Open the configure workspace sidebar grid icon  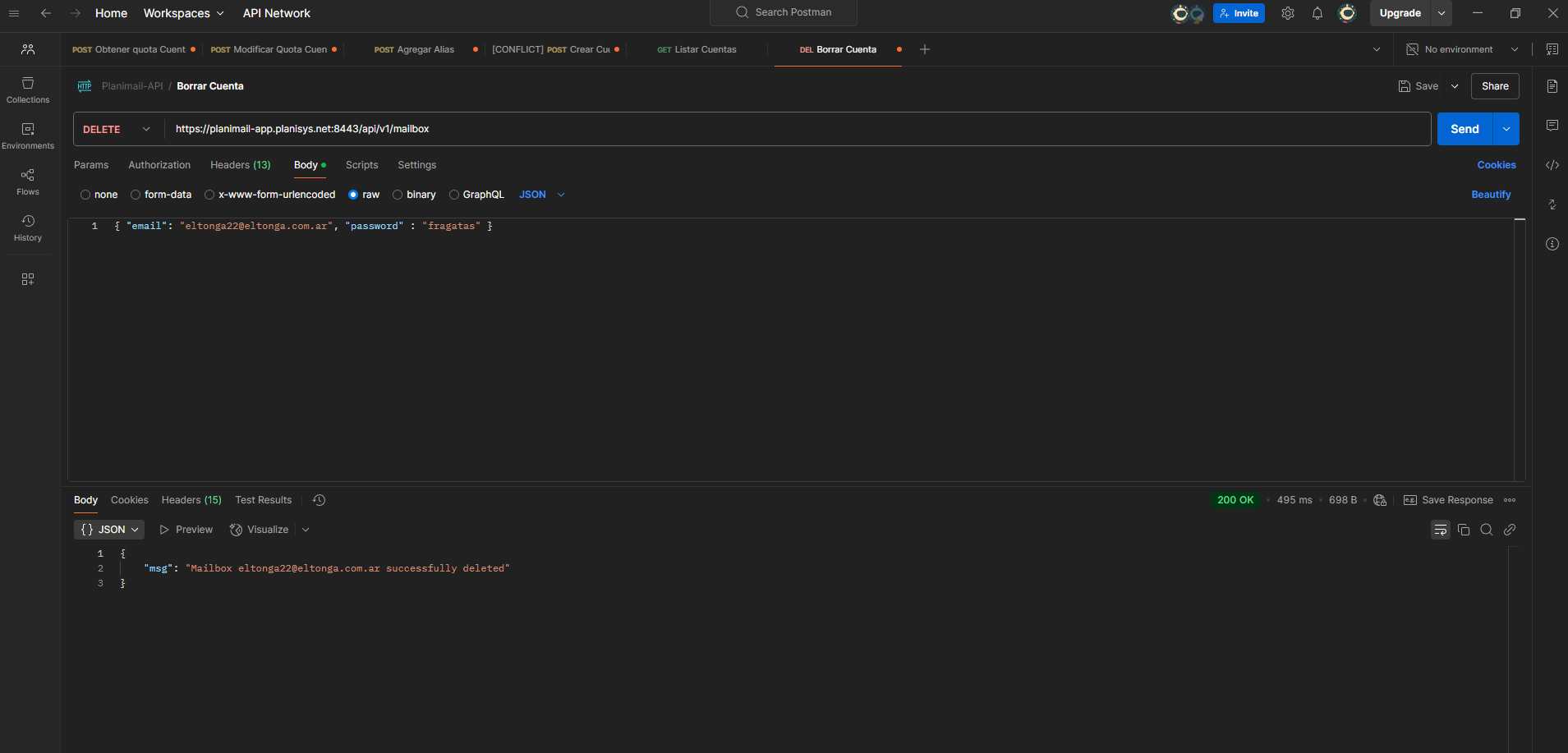(x=28, y=279)
